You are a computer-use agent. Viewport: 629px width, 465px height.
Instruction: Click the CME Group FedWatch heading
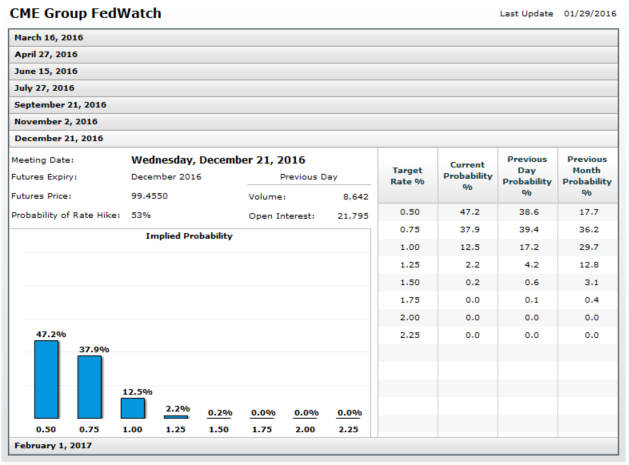[85, 13]
